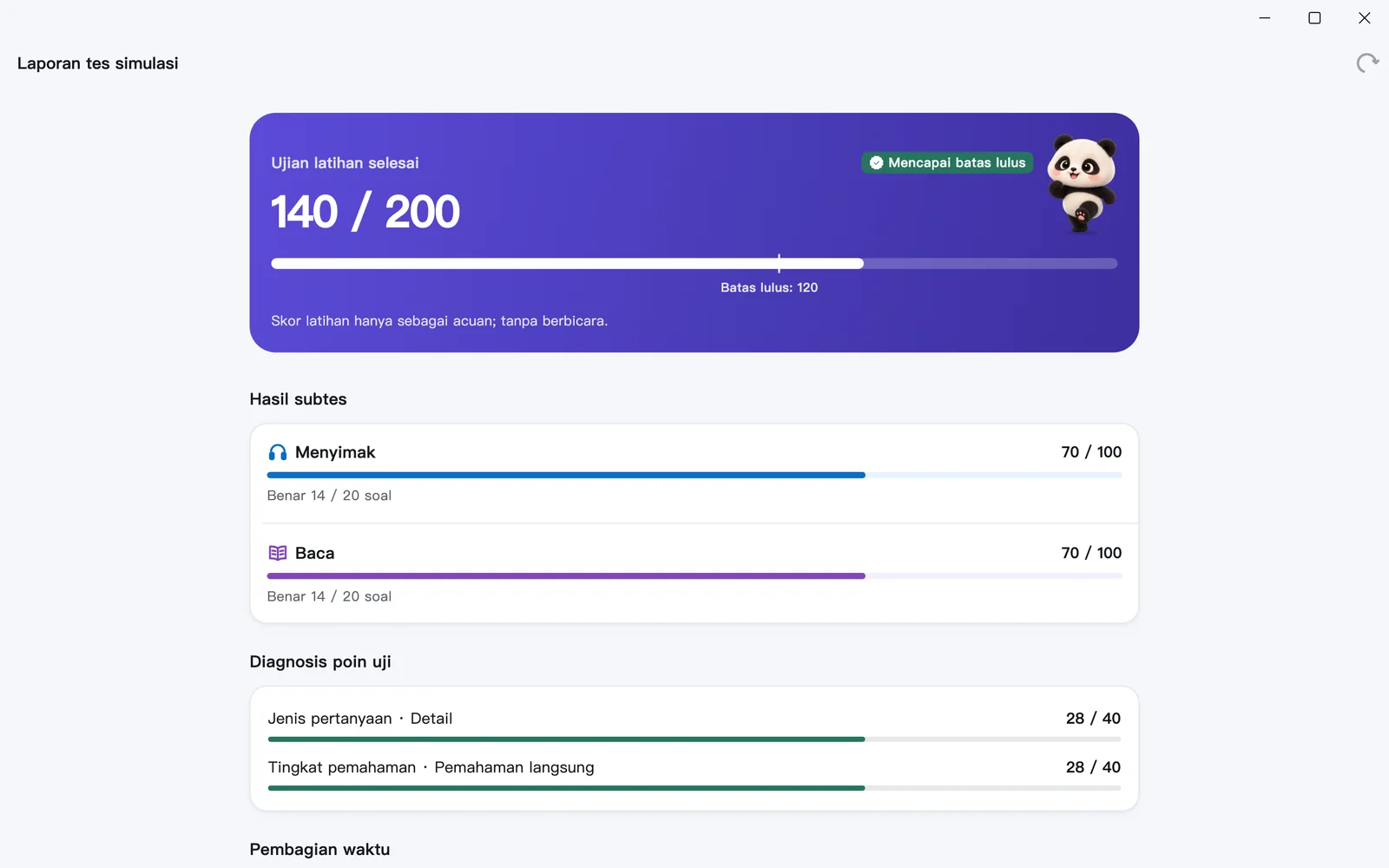
Task: Click the book icon beside Baca
Action: coord(278,553)
